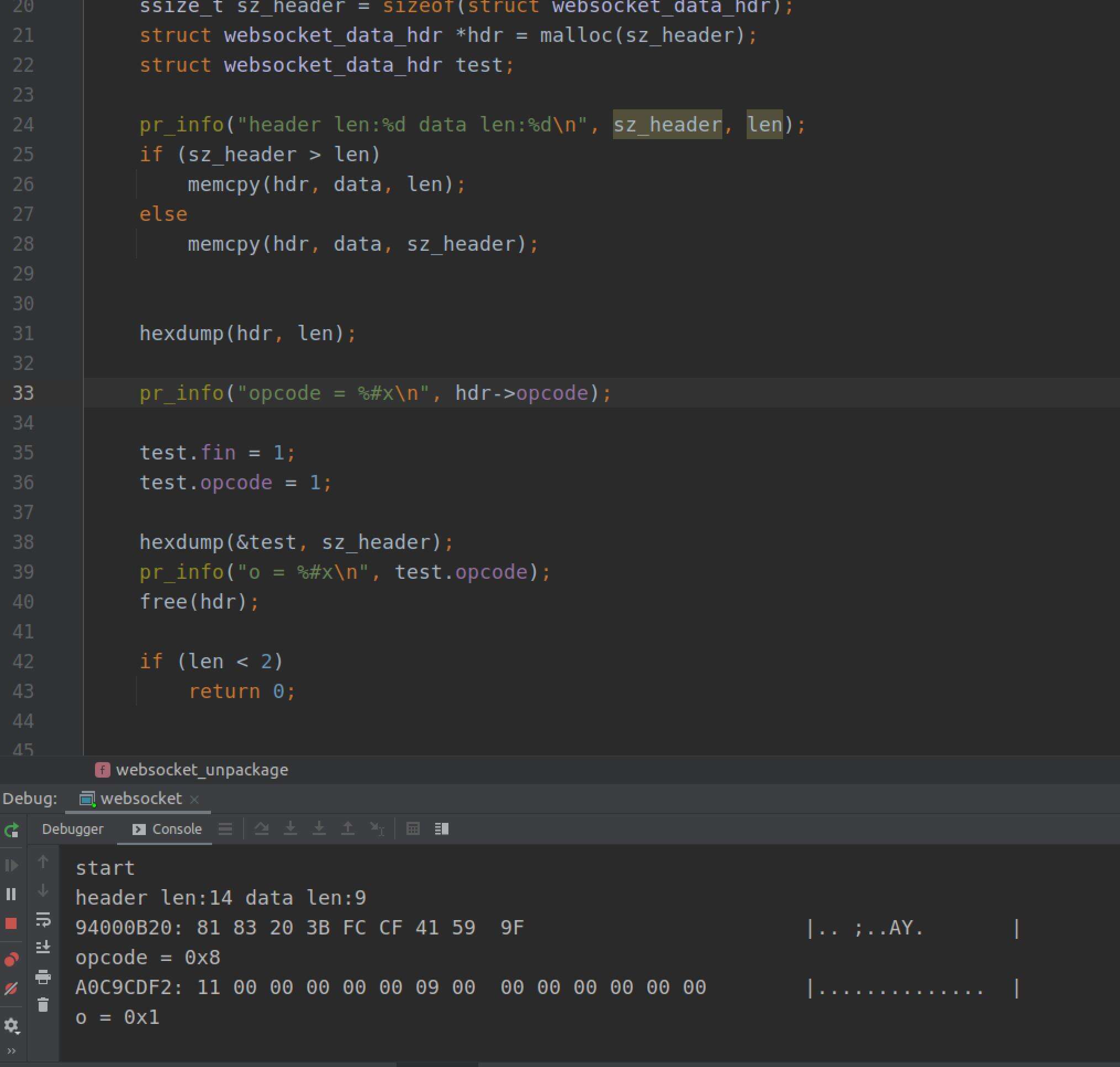Open debug settings gear dropdown
Image resolution: width=1120 pixels, height=1067 pixels.
tap(12, 1026)
